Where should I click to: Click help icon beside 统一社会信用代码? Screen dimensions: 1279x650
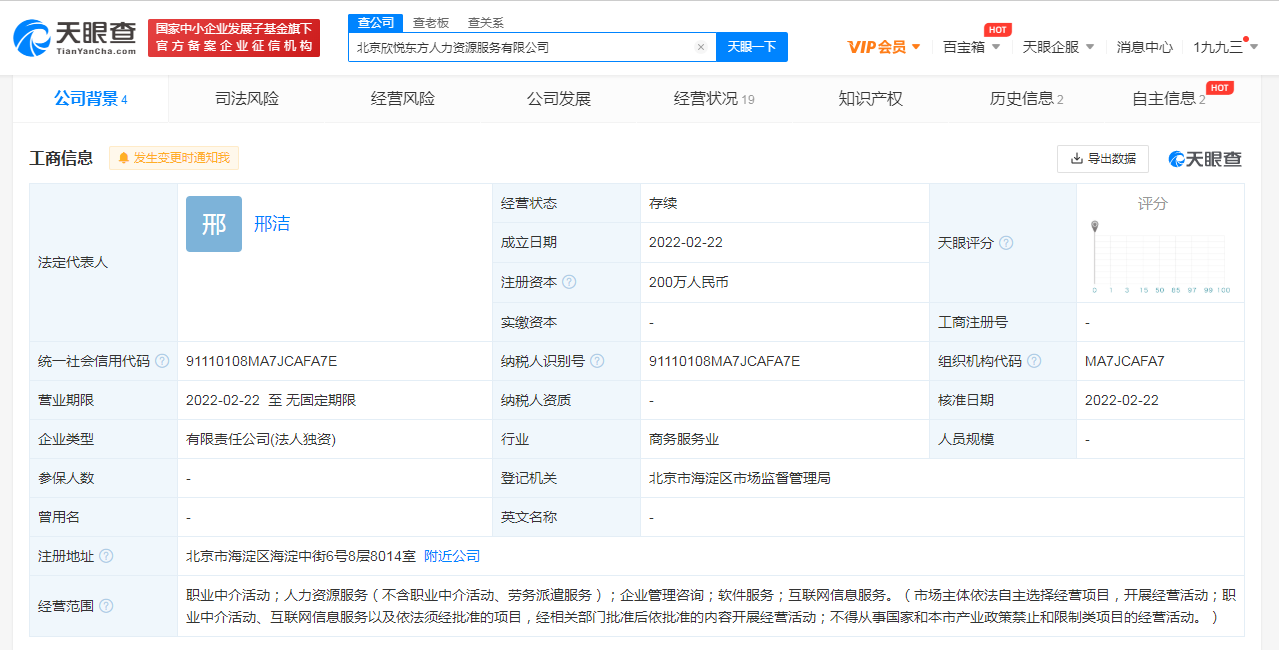coord(162,361)
